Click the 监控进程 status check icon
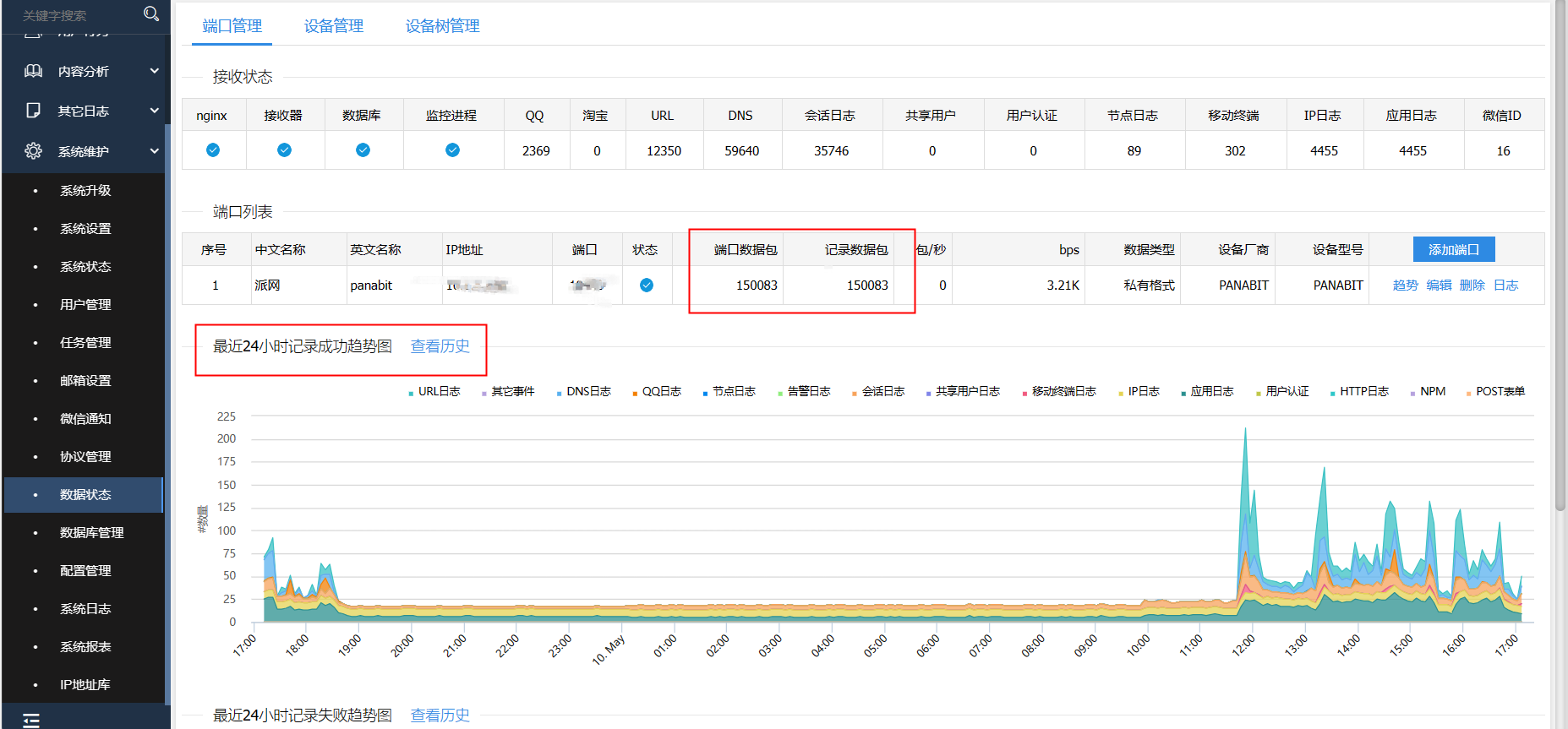 tap(452, 150)
